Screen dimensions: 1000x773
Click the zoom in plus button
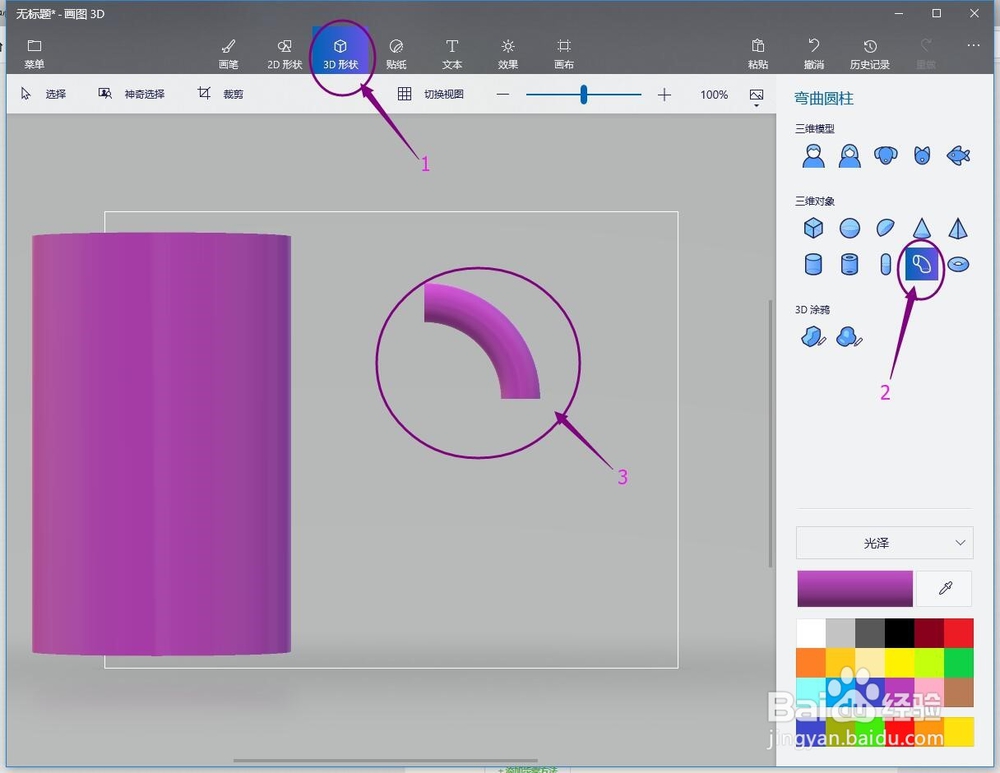(x=664, y=94)
